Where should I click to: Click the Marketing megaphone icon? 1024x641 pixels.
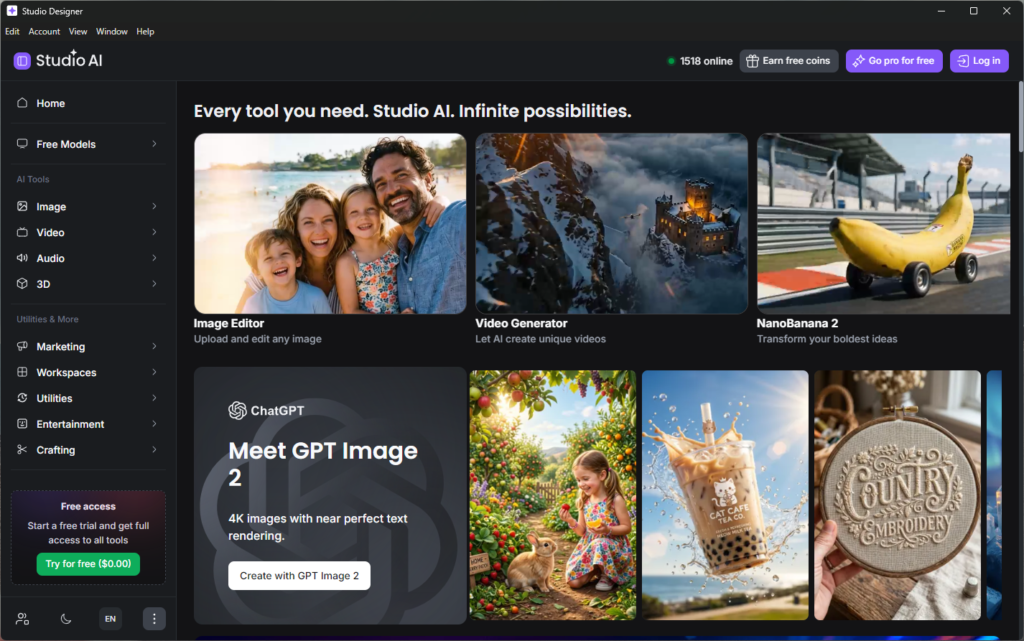tap(22, 346)
